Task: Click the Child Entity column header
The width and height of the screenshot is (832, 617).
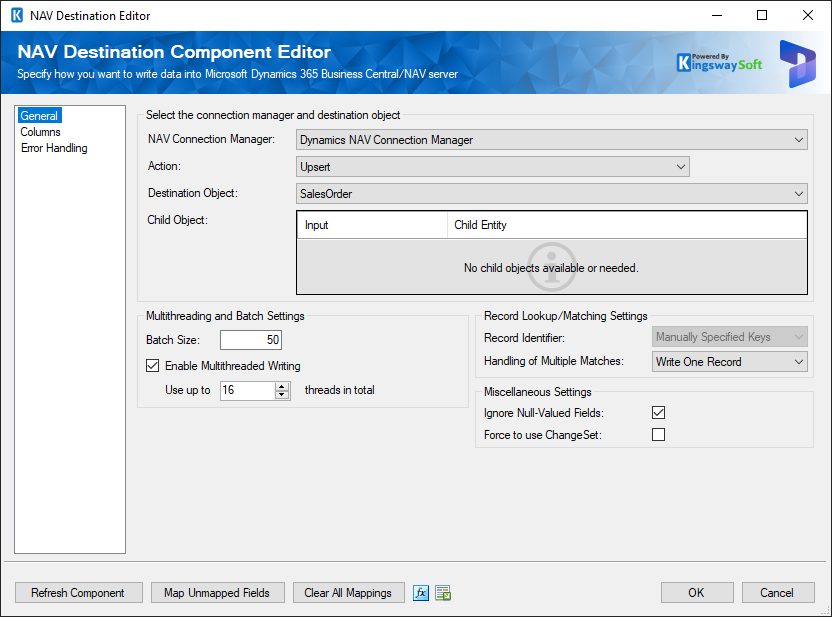Action: coord(627,225)
